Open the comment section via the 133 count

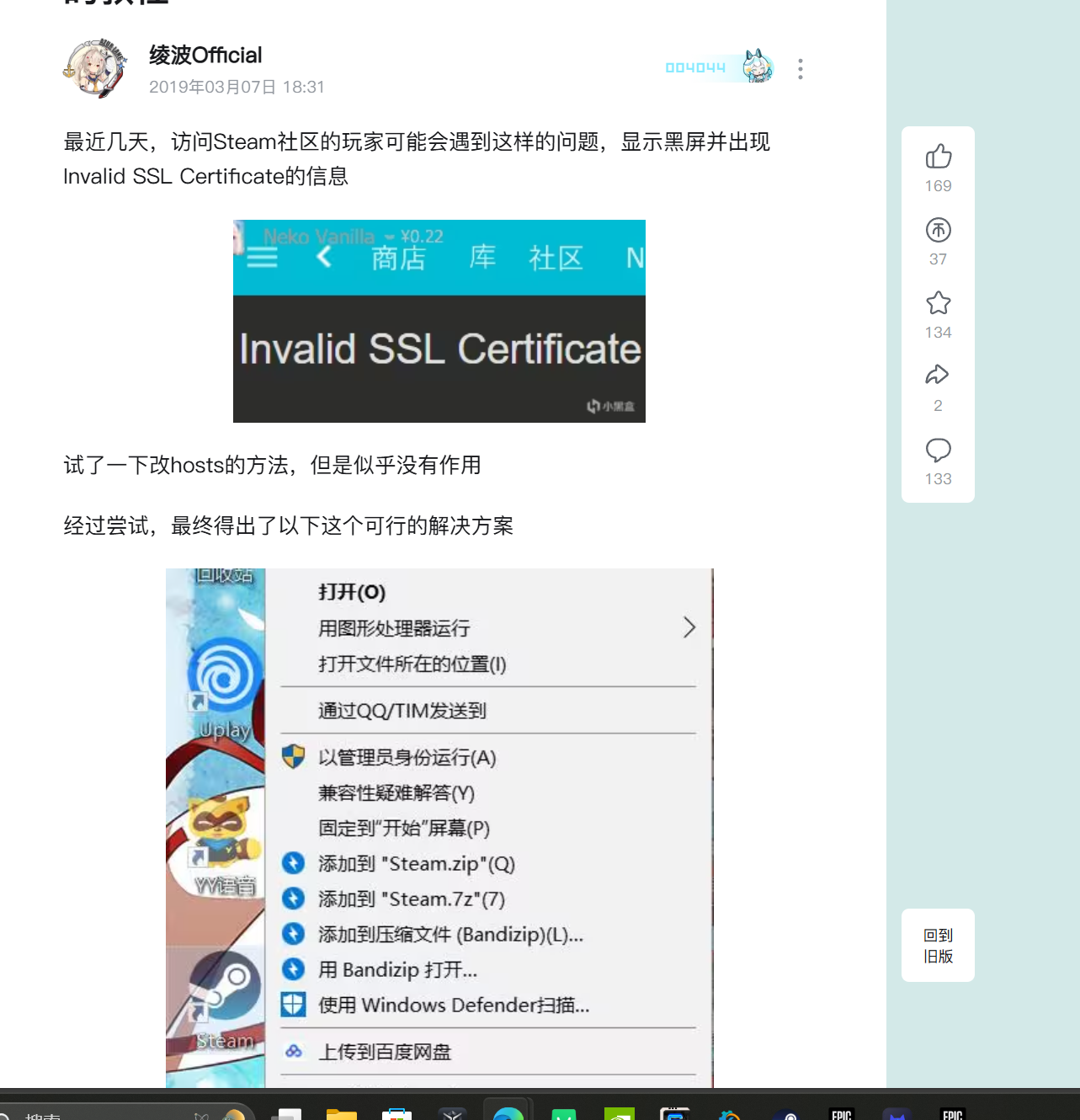coord(938,478)
